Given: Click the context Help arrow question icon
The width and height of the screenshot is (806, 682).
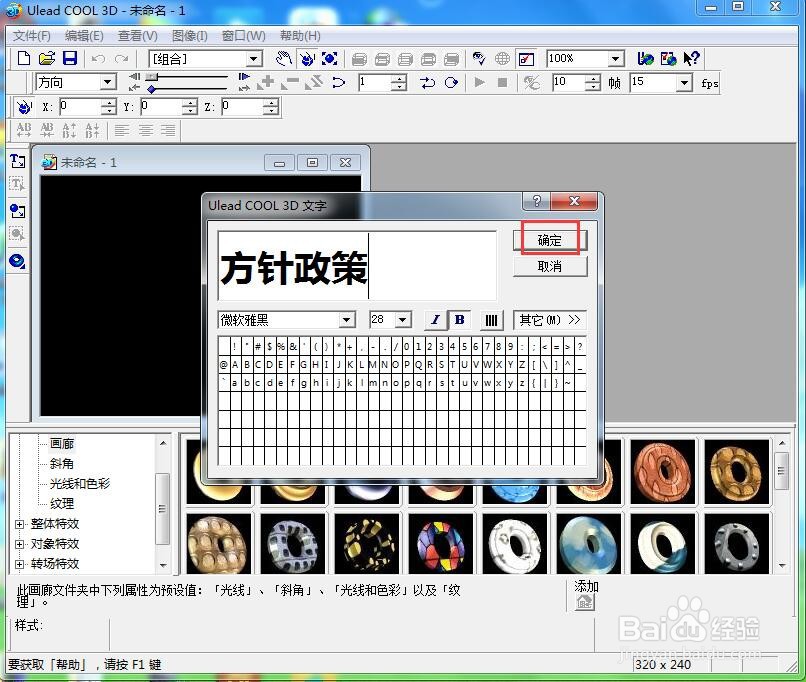Looking at the screenshot, I should pyautogui.click(x=691, y=59).
